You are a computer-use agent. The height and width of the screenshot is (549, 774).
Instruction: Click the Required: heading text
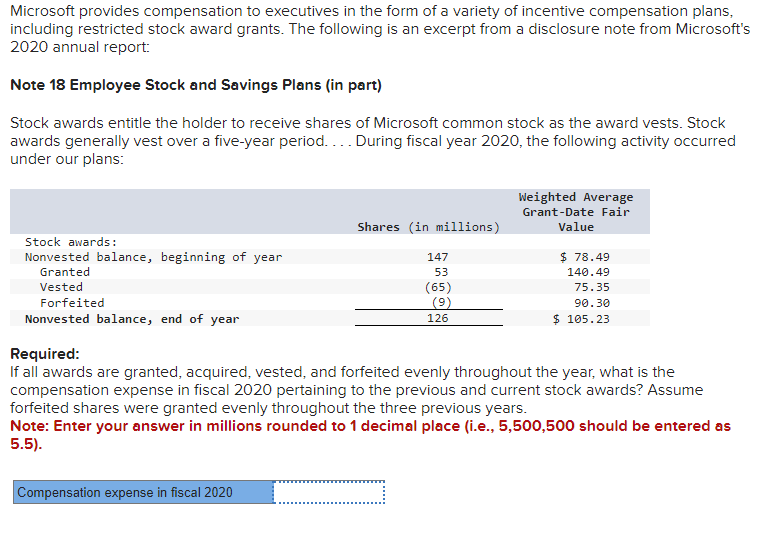[45, 353]
